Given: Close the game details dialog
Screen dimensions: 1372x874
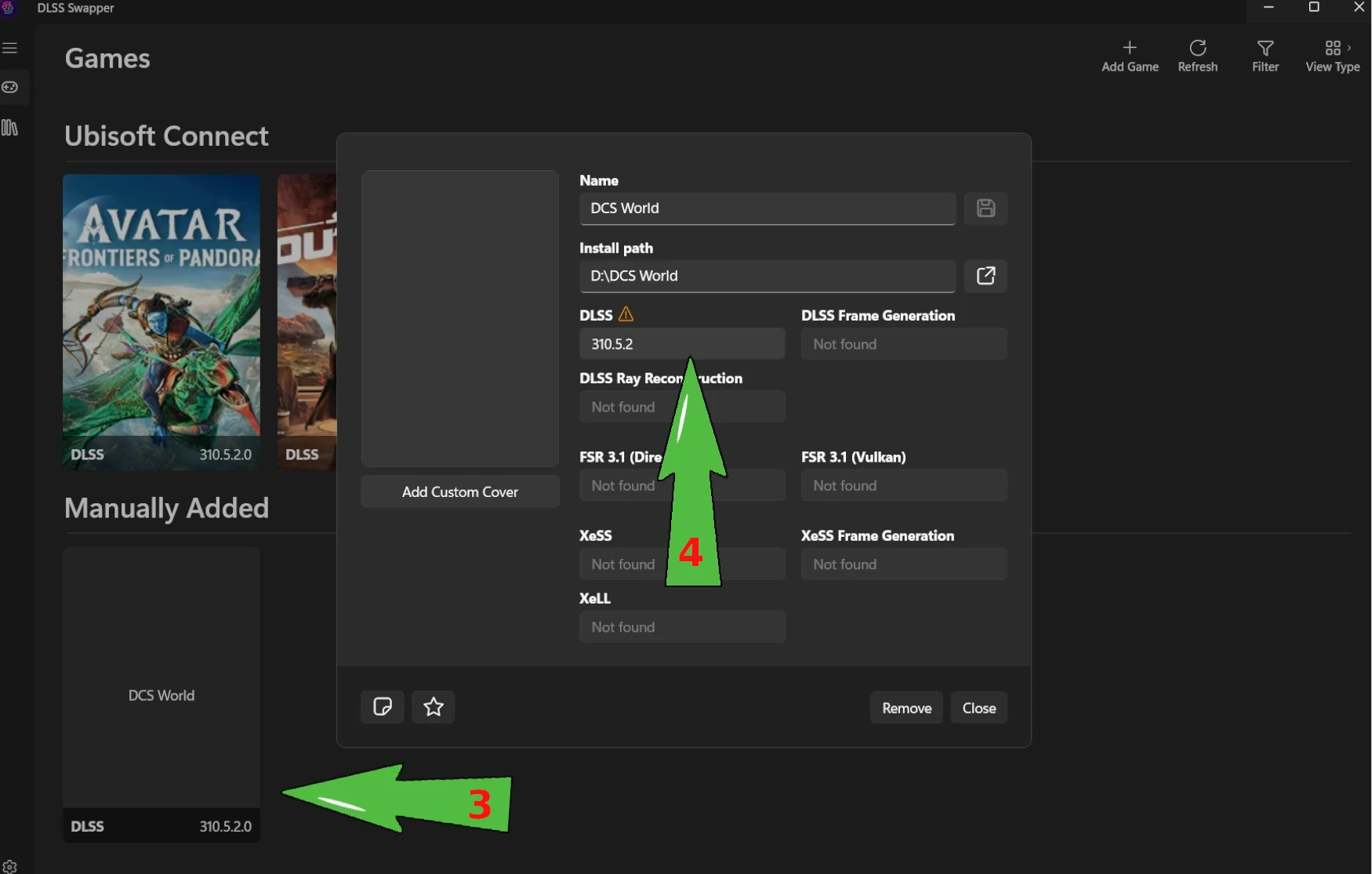Looking at the screenshot, I should pos(978,708).
